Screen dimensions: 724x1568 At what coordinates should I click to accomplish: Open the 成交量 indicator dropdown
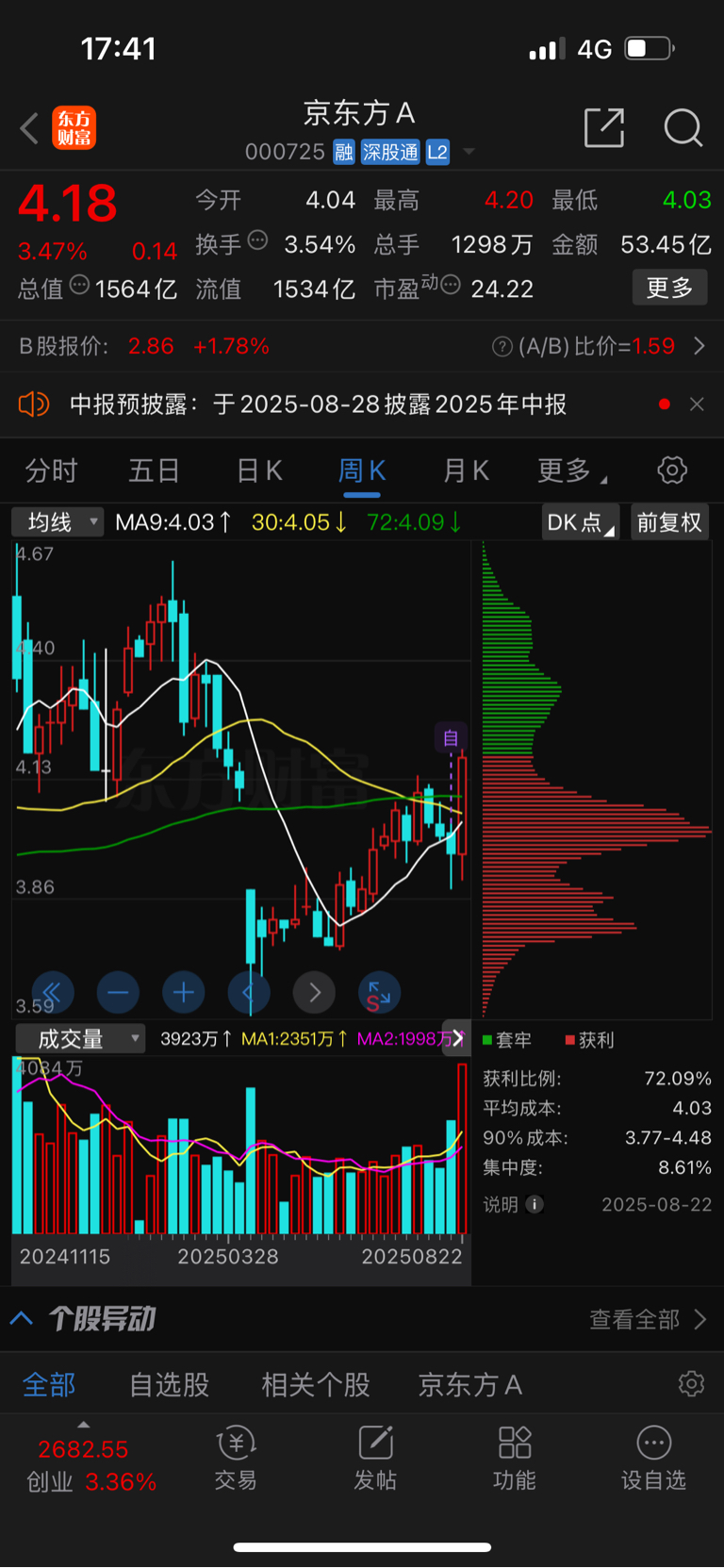click(80, 1039)
